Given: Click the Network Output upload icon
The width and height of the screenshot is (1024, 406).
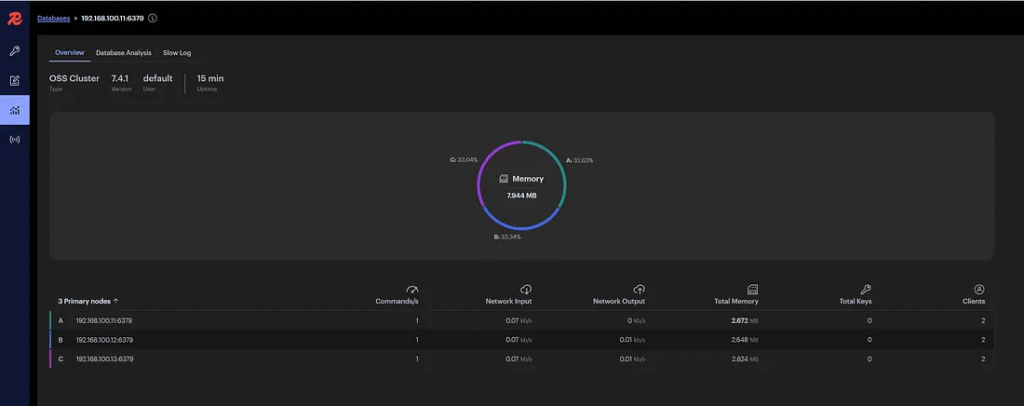Looking at the screenshot, I should (639, 289).
